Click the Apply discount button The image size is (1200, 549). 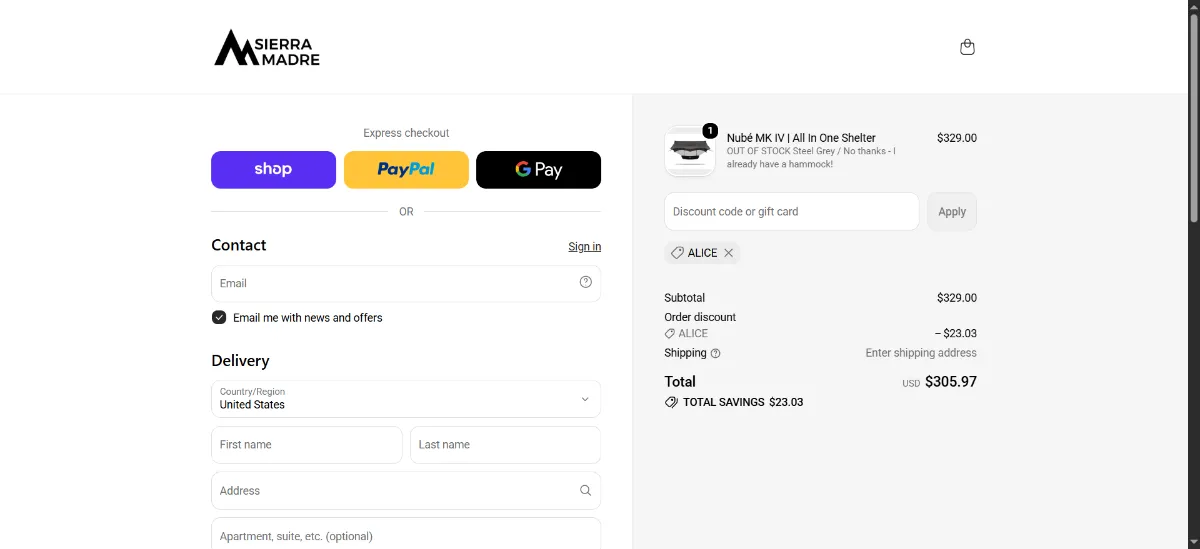coord(952,212)
